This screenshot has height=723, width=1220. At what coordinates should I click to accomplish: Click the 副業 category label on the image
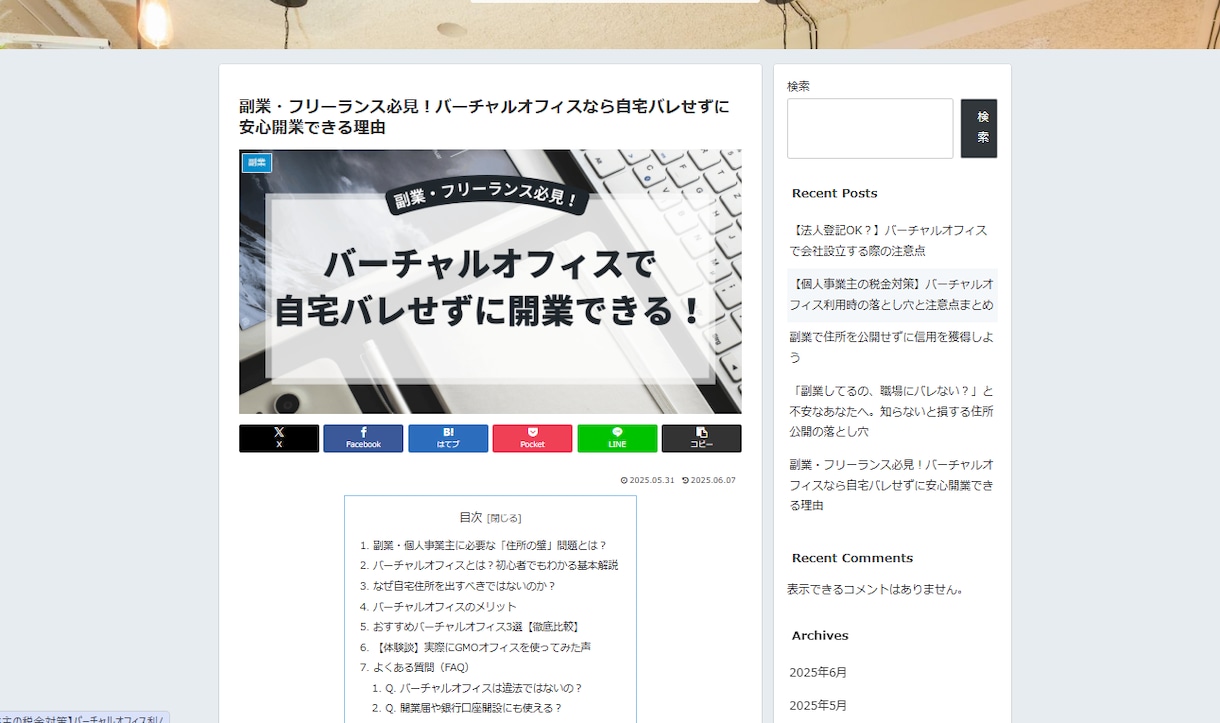coord(257,162)
